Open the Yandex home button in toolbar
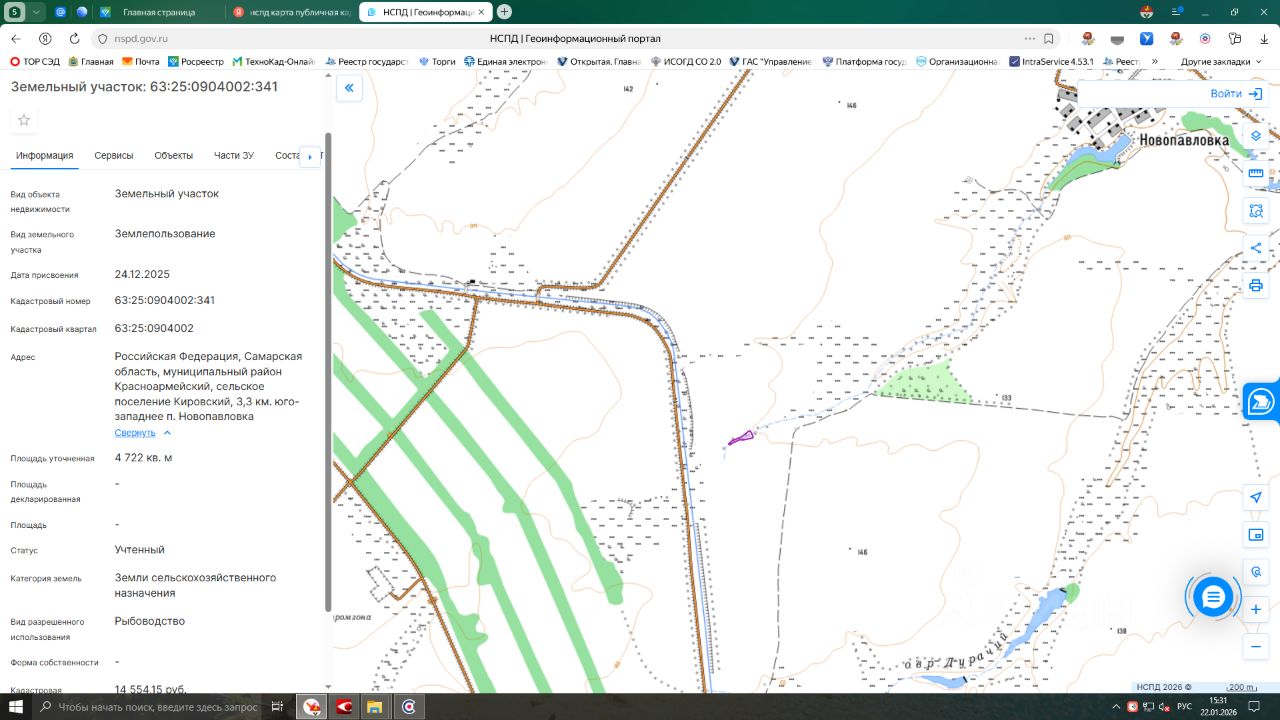1280x720 pixels. (x=45, y=39)
